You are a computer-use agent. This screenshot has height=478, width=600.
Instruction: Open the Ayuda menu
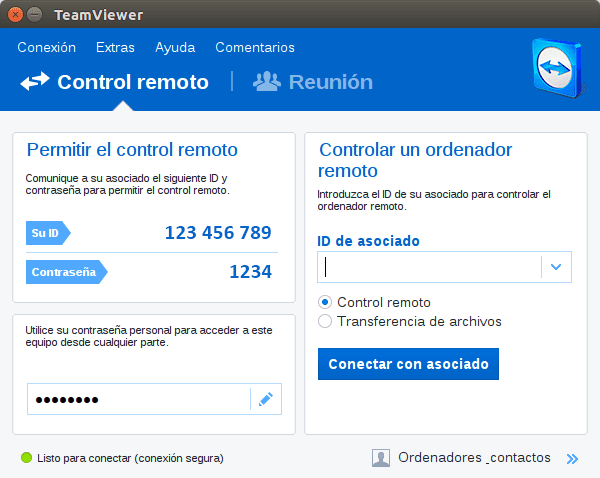175,47
